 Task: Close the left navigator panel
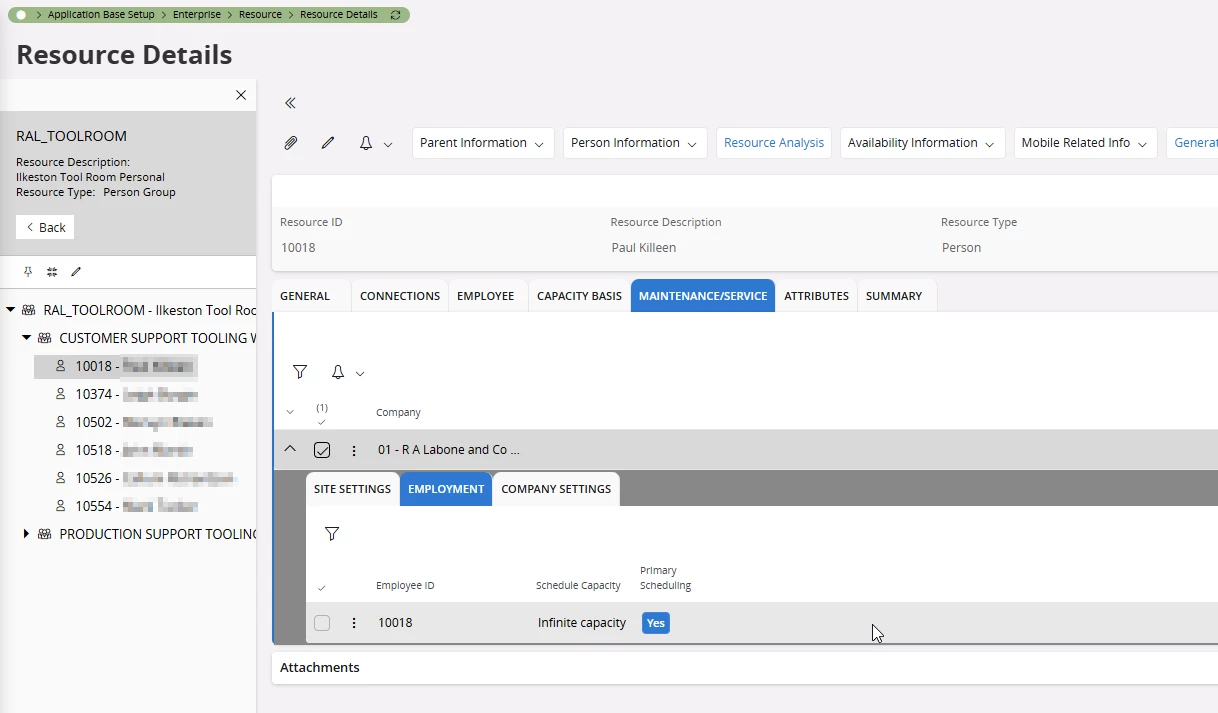tap(241, 95)
